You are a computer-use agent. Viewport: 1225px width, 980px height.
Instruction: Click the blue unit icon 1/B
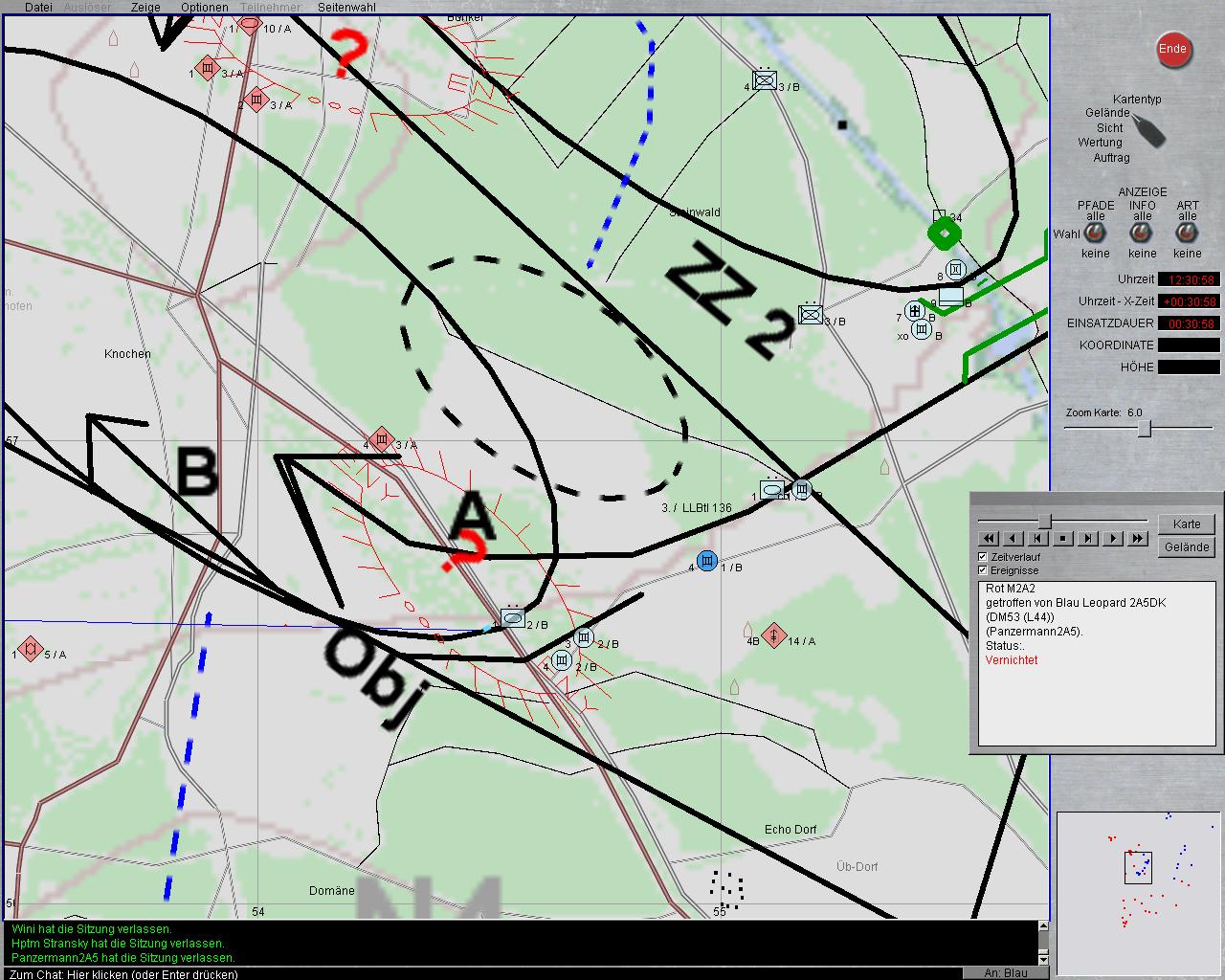click(x=707, y=561)
